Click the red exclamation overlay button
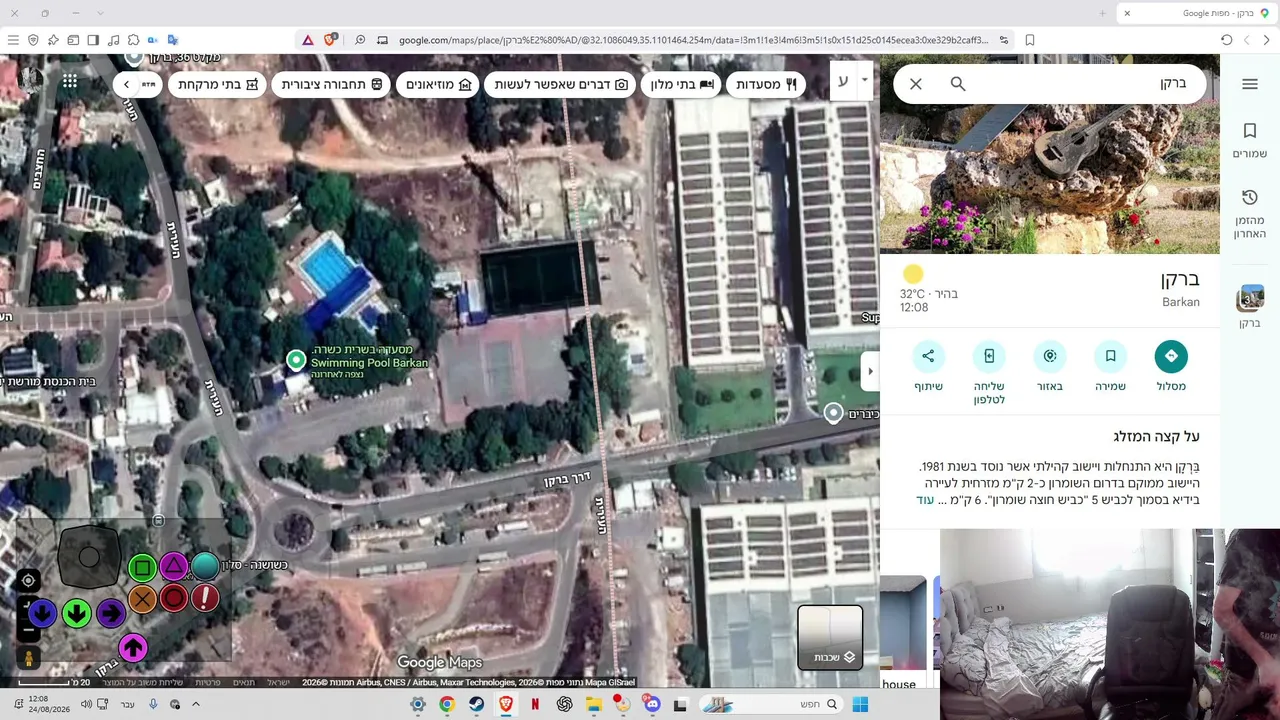This screenshot has height=720, width=1280. point(205,598)
